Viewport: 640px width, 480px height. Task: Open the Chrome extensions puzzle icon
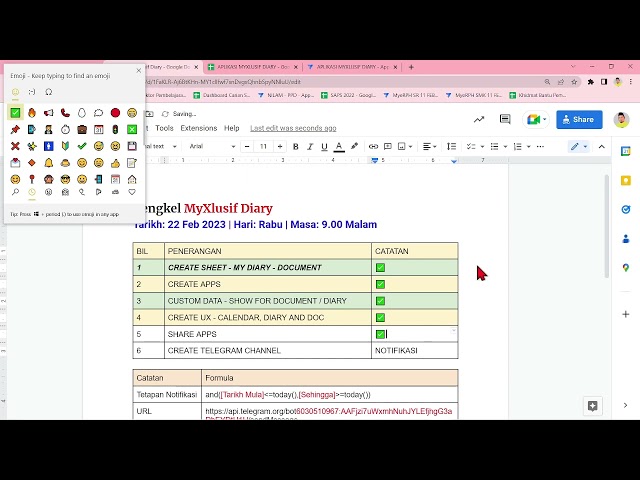coord(591,82)
